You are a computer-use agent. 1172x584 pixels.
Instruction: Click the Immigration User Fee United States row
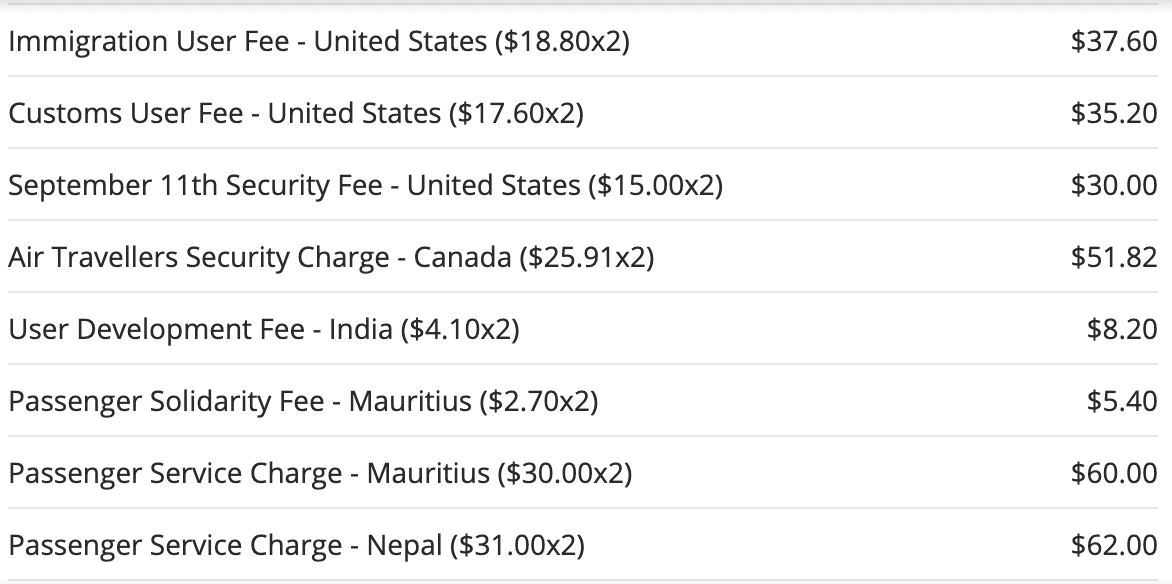(318, 42)
